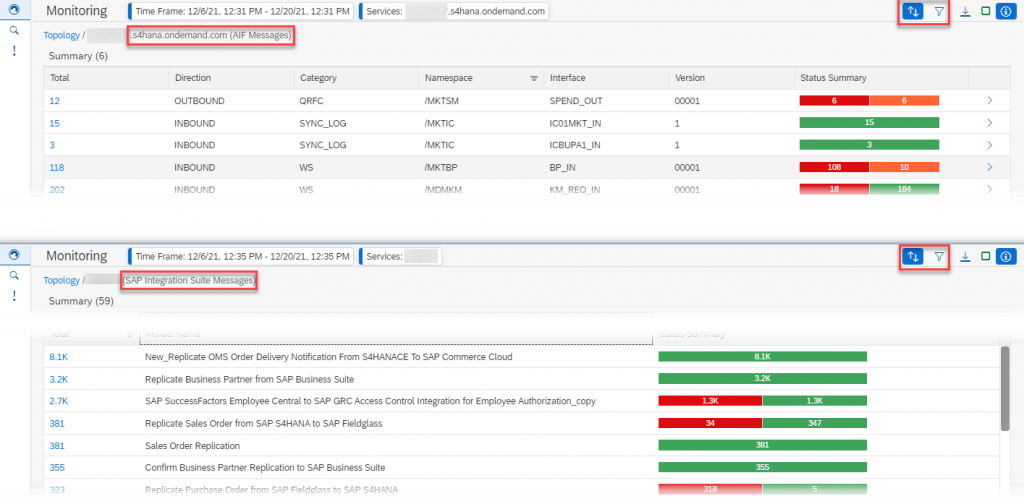Click orange segment 6 in SPEND_OUT status bar
Image resolution: width=1024 pixels, height=504 pixels.
[x=904, y=101]
